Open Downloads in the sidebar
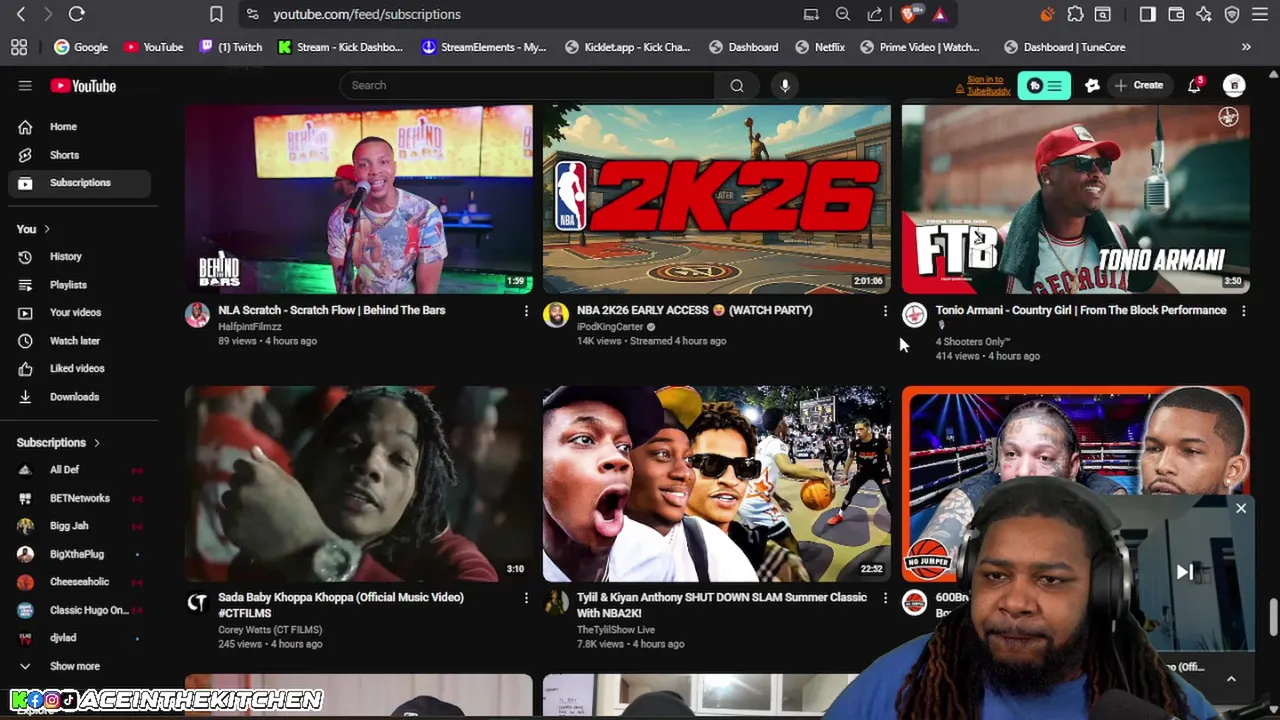This screenshot has height=720, width=1280. (x=79, y=397)
